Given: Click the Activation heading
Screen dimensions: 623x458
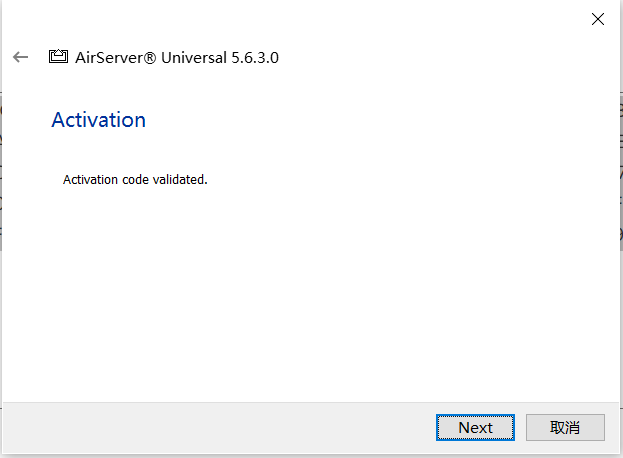Looking at the screenshot, I should [99, 120].
